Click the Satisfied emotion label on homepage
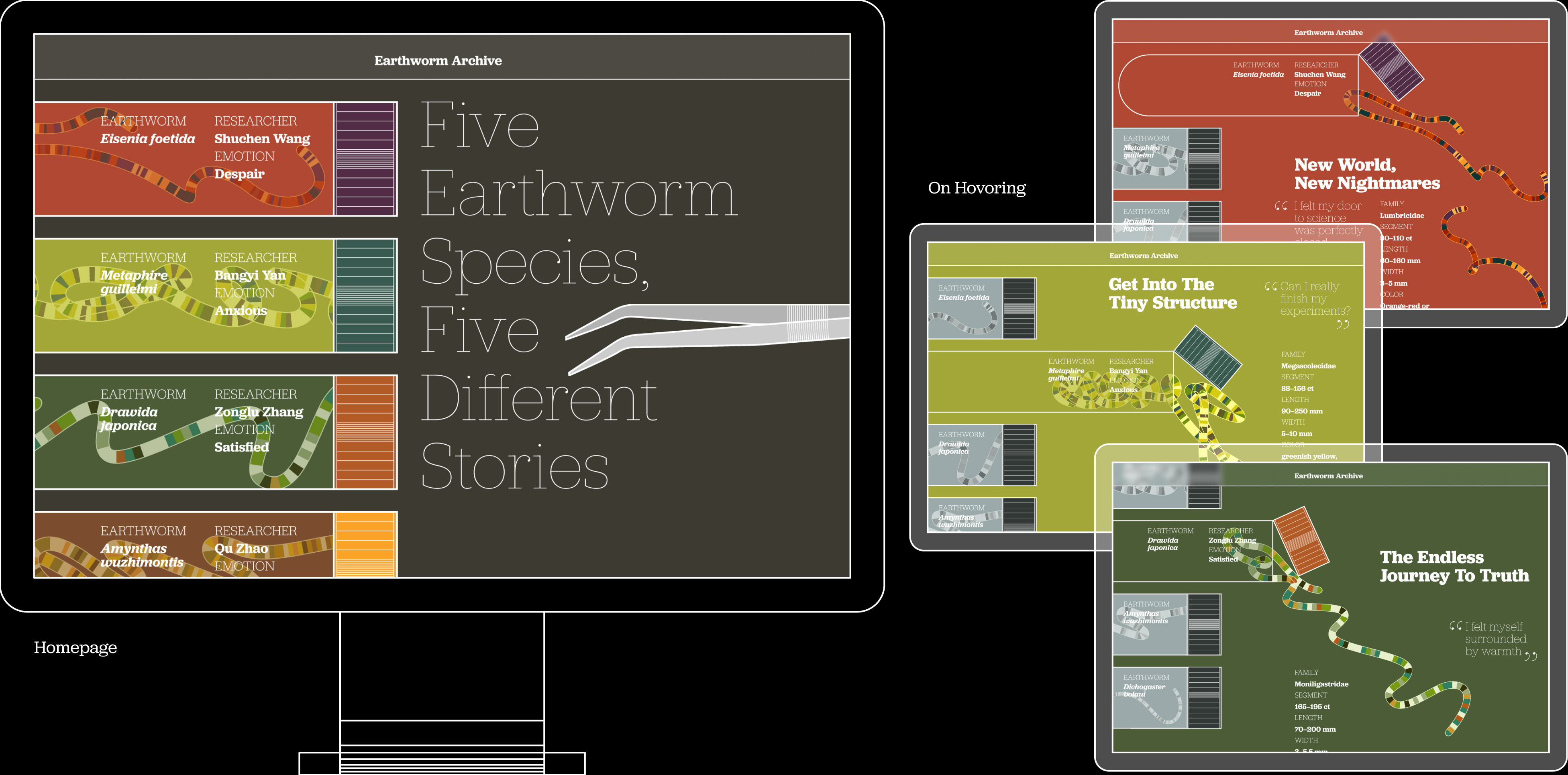 click(x=242, y=447)
